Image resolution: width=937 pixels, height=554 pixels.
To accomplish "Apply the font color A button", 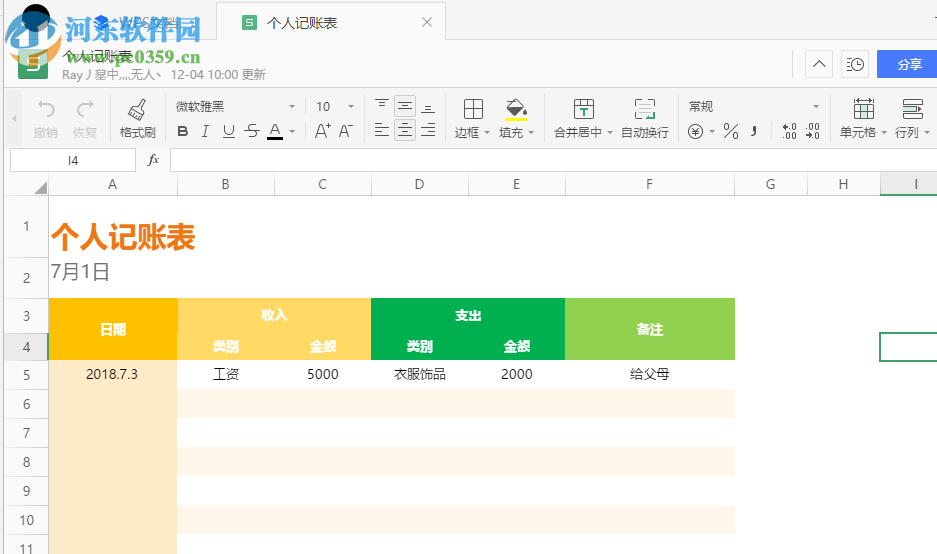I will (275, 131).
